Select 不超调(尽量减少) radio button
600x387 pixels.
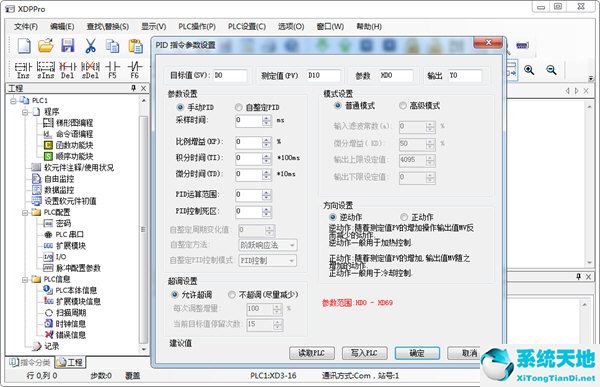click(232, 294)
